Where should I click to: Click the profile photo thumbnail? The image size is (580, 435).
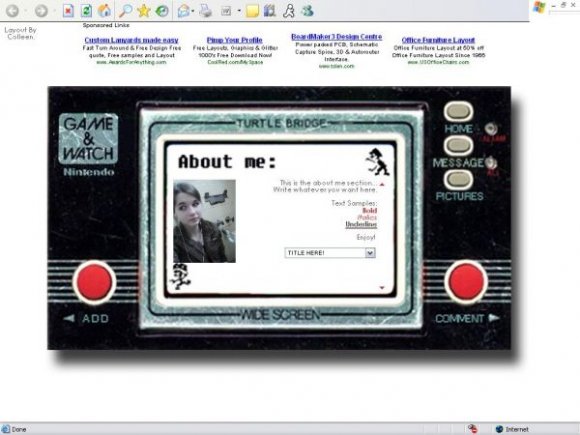pos(205,221)
